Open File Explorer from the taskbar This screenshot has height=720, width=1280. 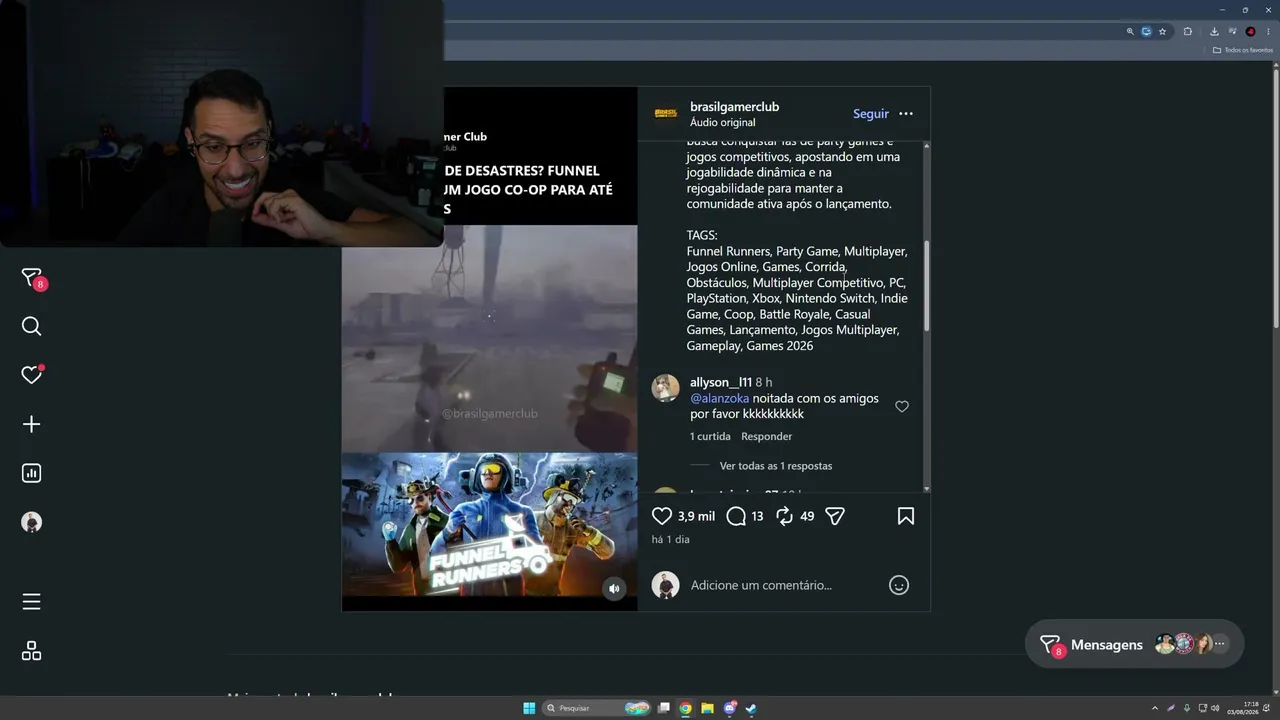[707, 708]
